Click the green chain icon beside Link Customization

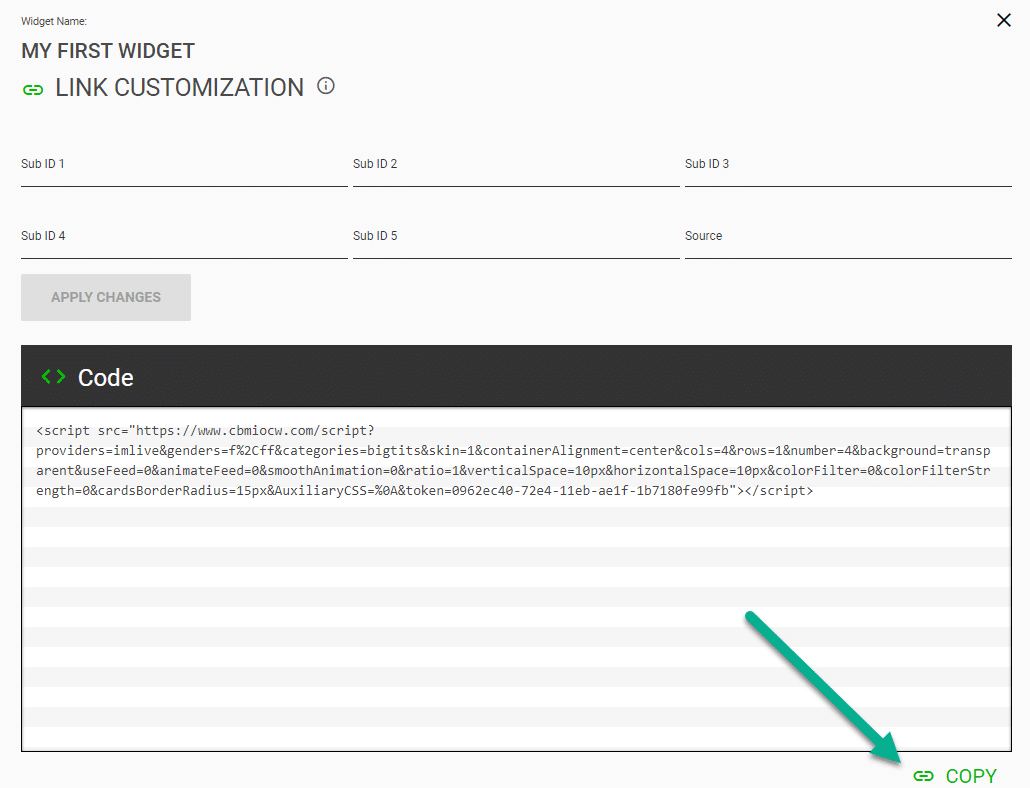pyautogui.click(x=33, y=90)
